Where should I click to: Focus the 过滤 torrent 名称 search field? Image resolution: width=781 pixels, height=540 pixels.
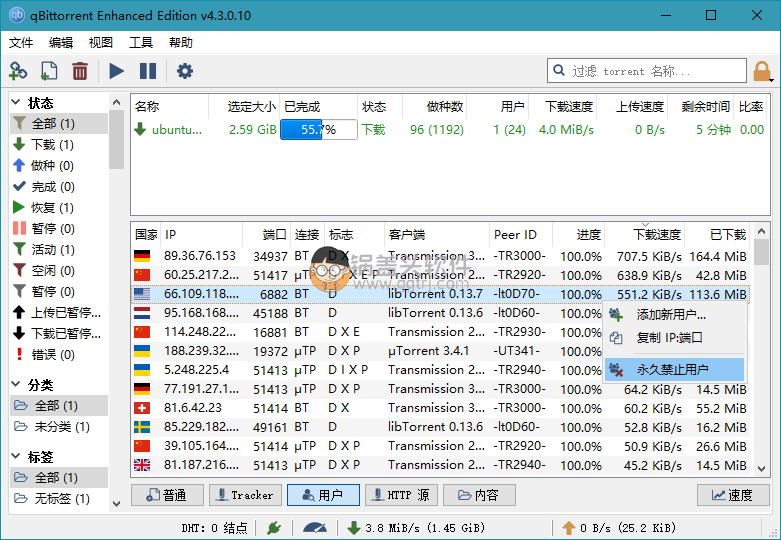coord(647,71)
